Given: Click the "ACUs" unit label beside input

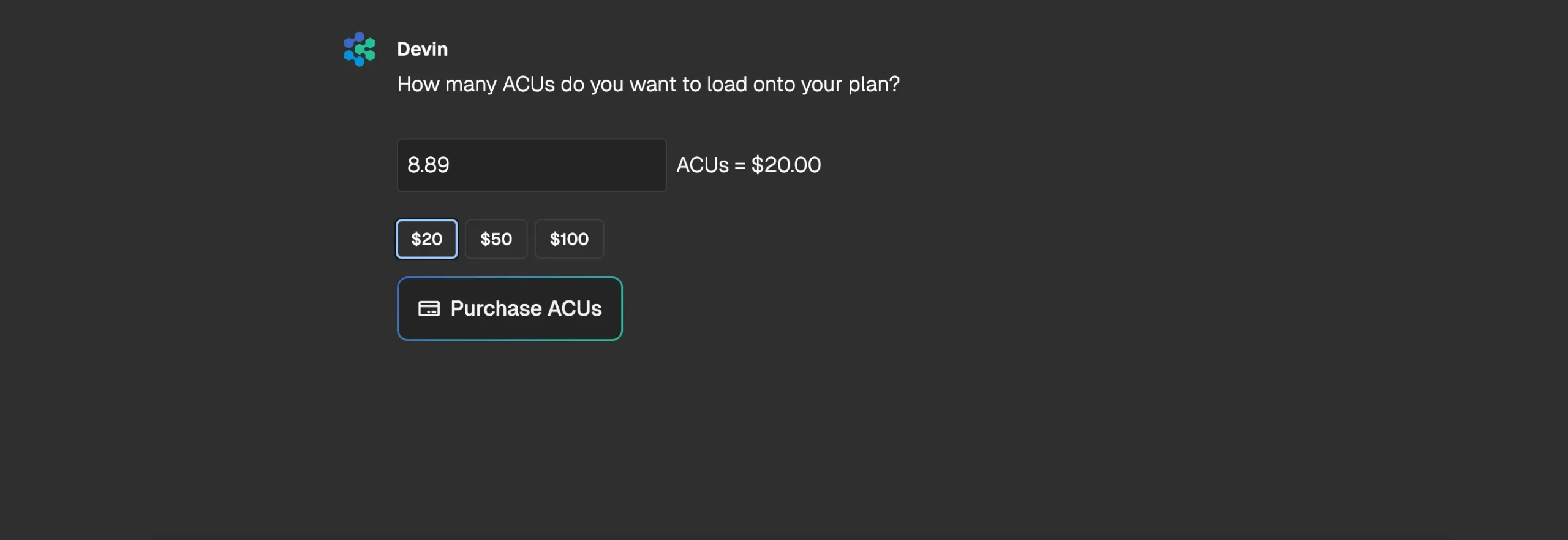Looking at the screenshot, I should click(x=703, y=165).
